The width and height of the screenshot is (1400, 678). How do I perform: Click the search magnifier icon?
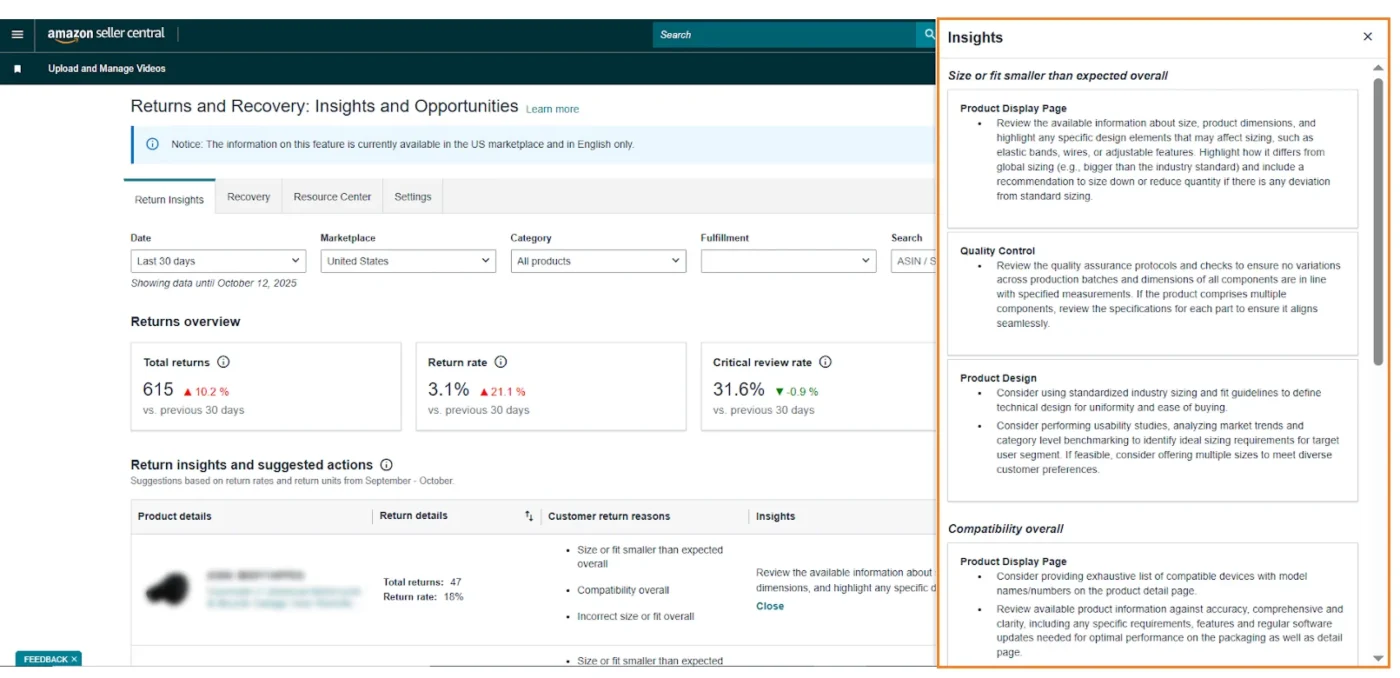[x=928, y=34]
